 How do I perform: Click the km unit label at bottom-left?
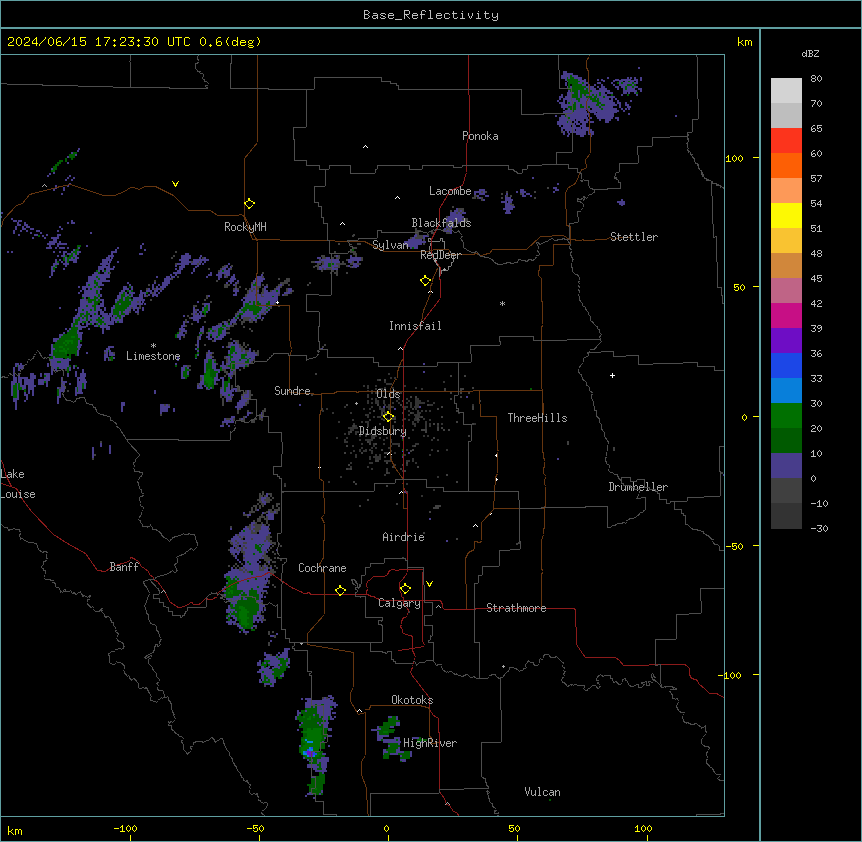coord(15,830)
